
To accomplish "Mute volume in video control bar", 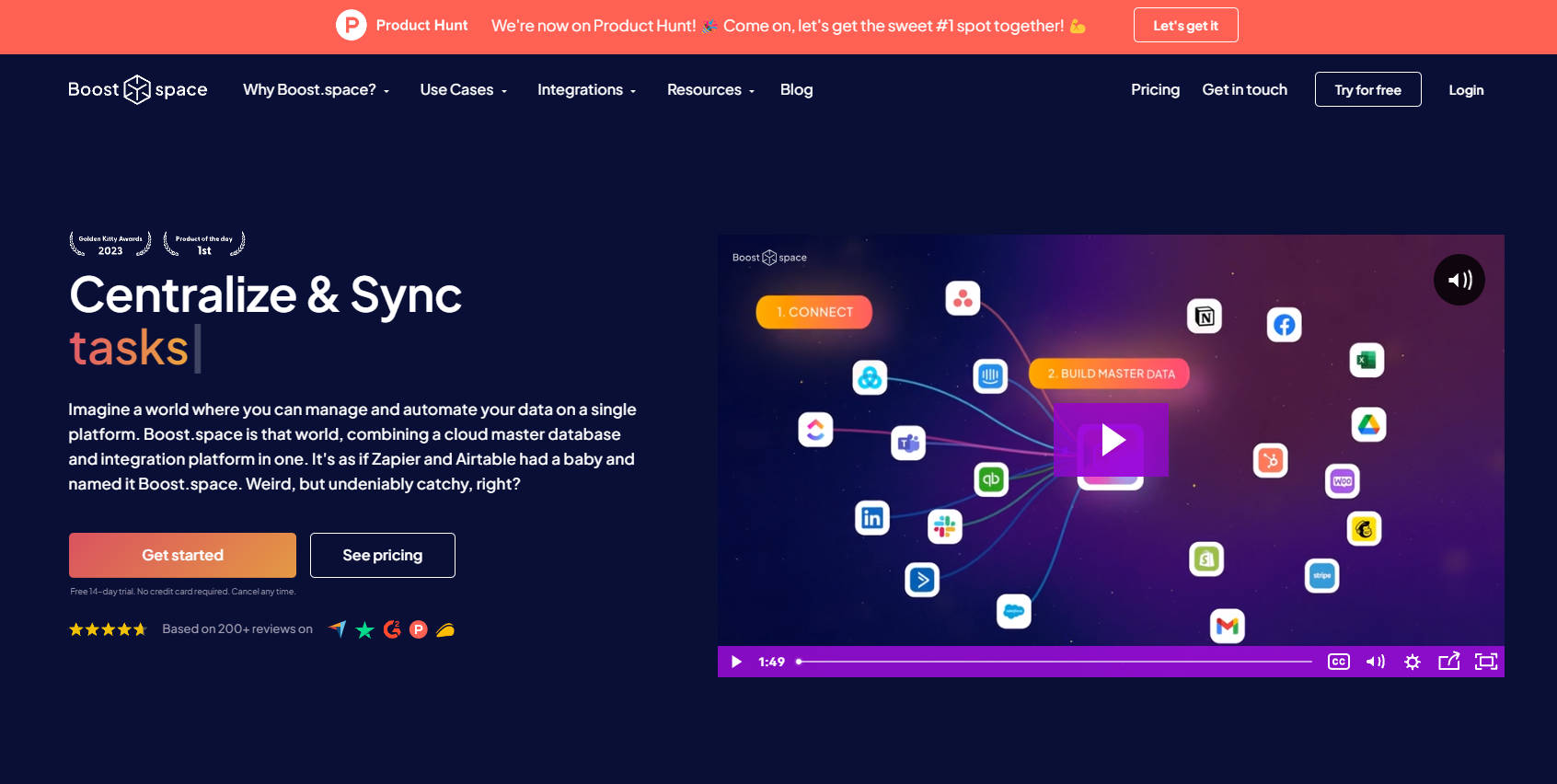I will [x=1376, y=662].
